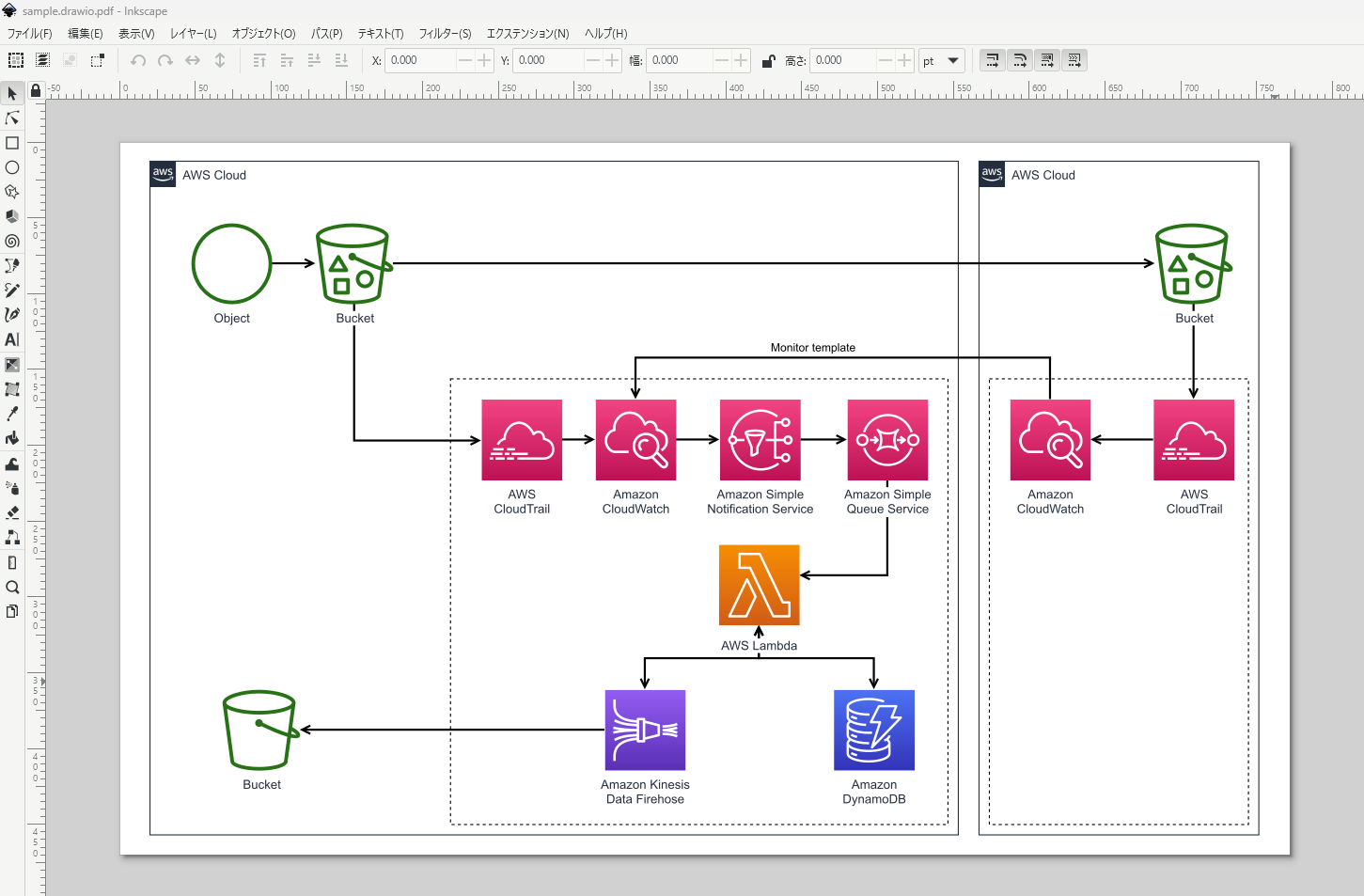
Task: Activate the Spiral tool
Action: 12,242
